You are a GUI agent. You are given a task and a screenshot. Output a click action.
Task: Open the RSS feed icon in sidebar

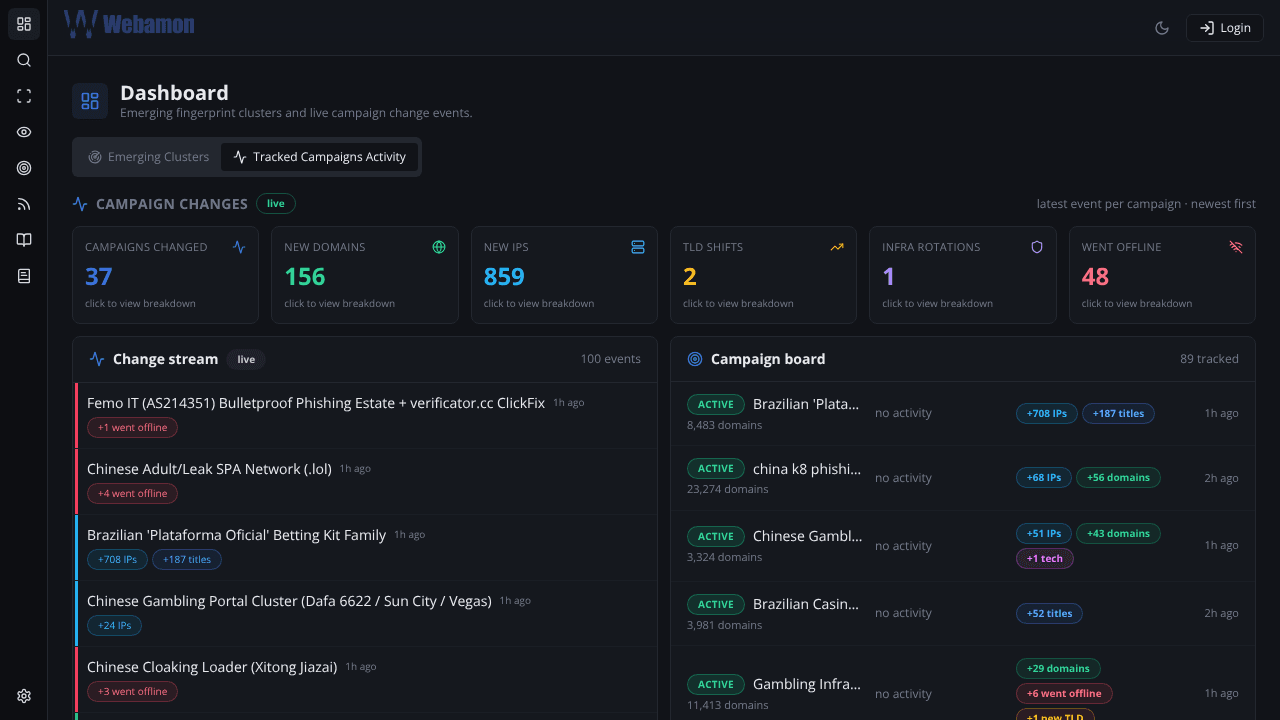pyautogui.click(x=24, y=204)
